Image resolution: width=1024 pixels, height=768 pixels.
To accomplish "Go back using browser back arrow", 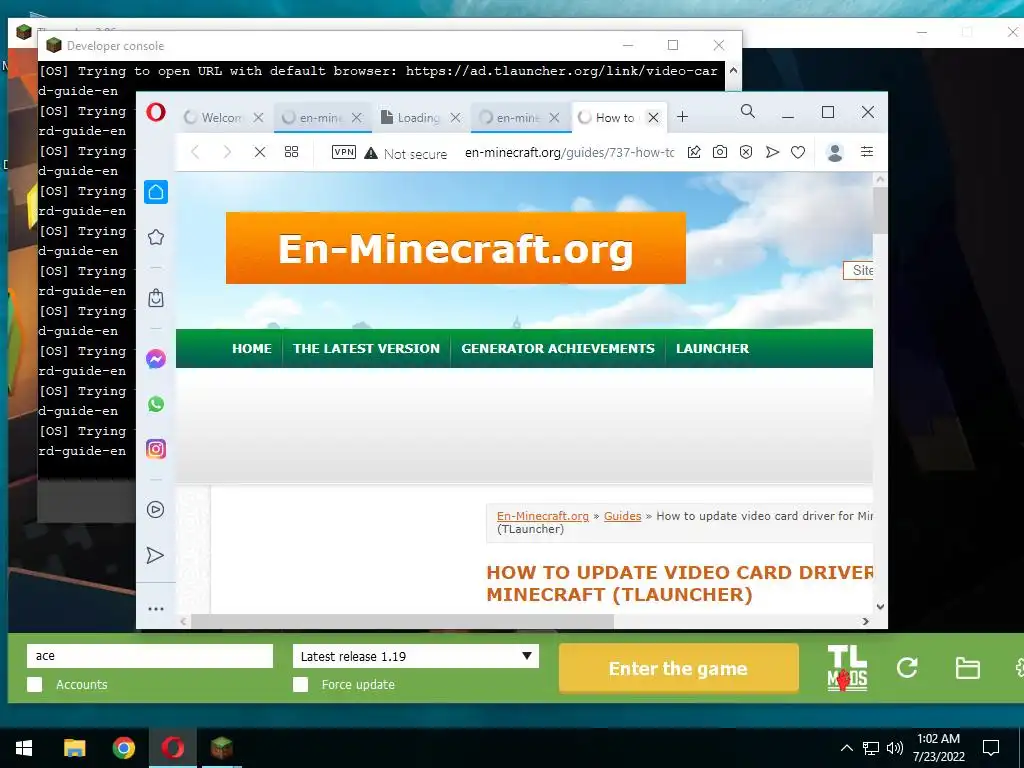I will [195, 152].
